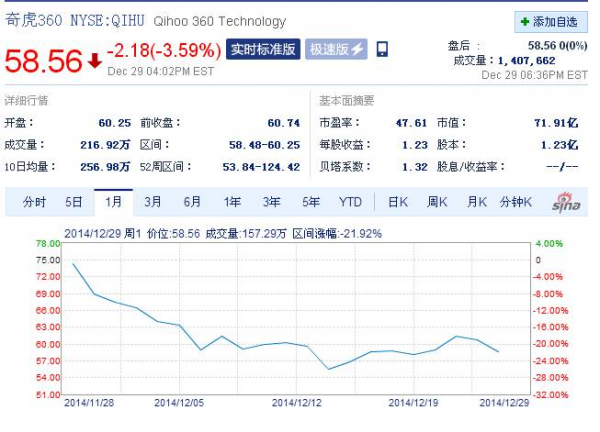
Task: Click the 贝塔系数 beta value 1.32
Action: pyautogui.click(x=414, y=167)
